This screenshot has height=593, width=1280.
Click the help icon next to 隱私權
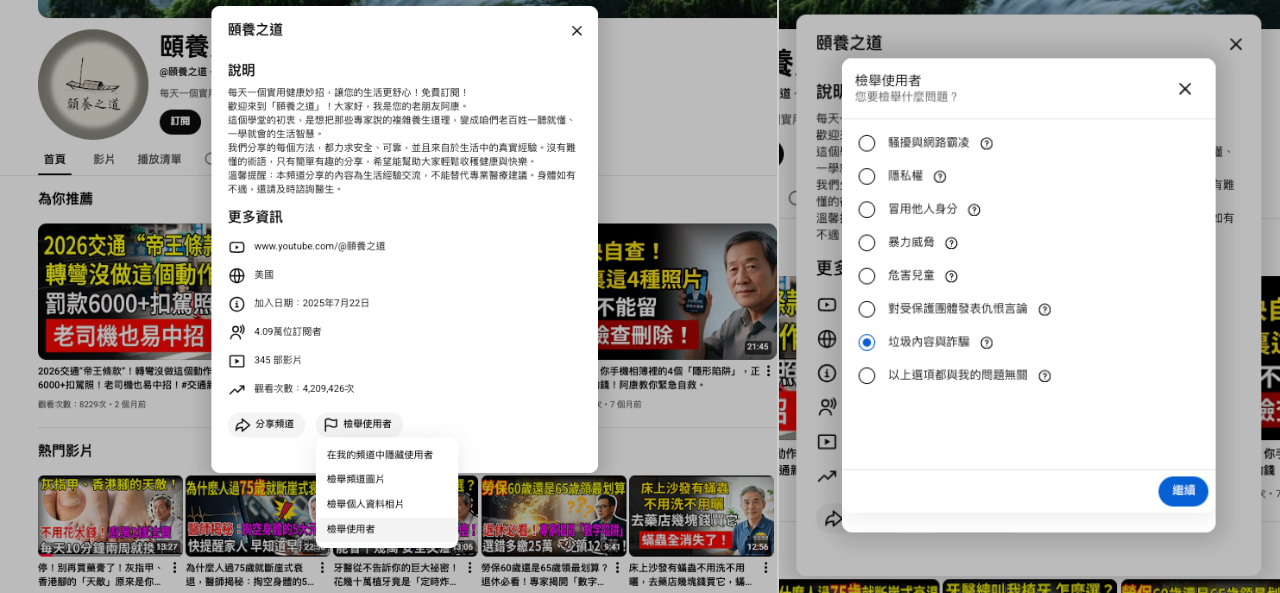pos(939,177)
